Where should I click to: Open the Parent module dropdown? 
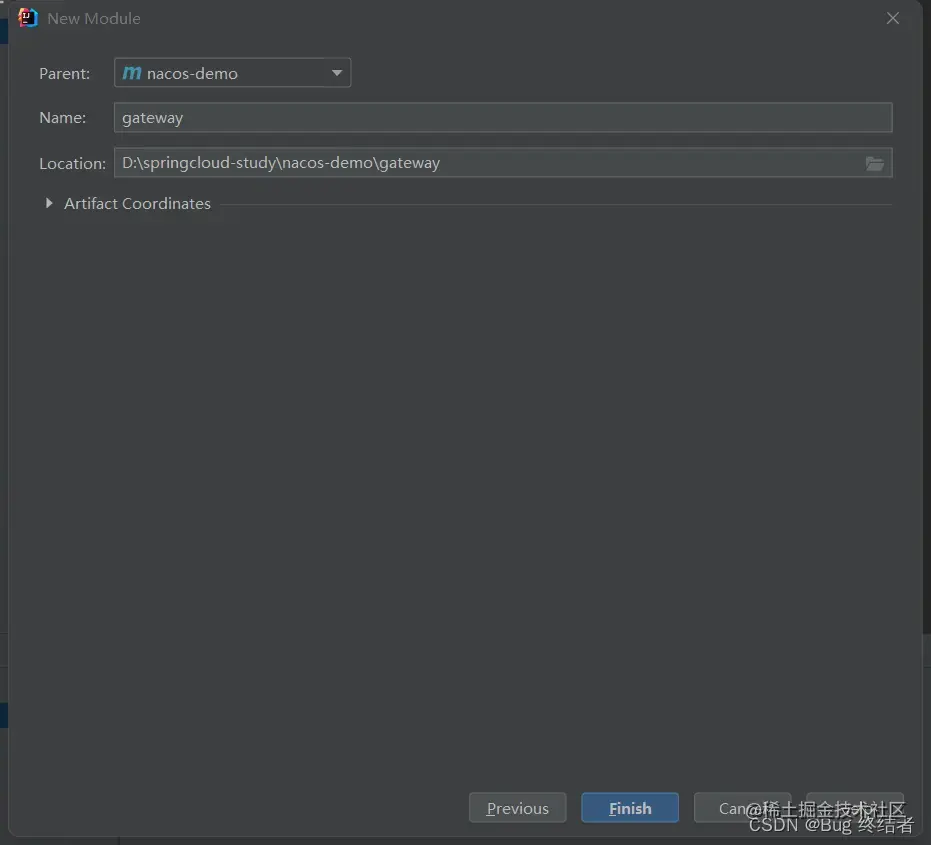click(x=232, y=73)
